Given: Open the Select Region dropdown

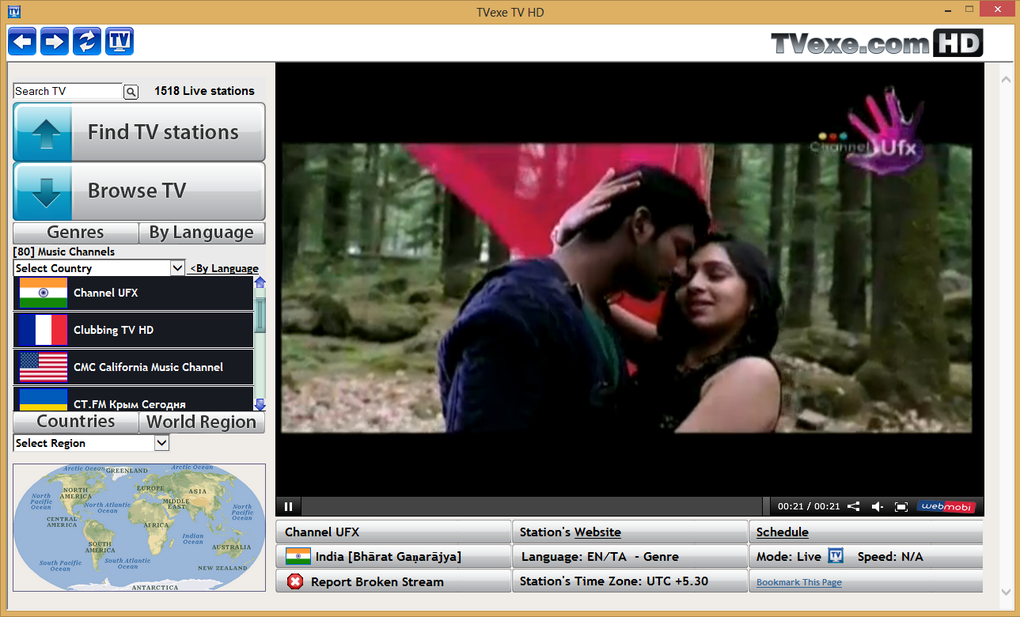Looking at the screenshot, I should (91, 443).
